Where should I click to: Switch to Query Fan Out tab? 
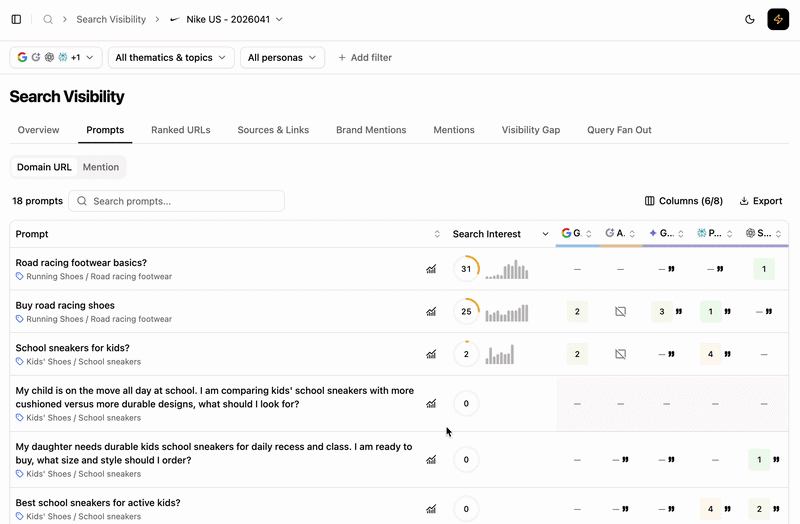619,130
